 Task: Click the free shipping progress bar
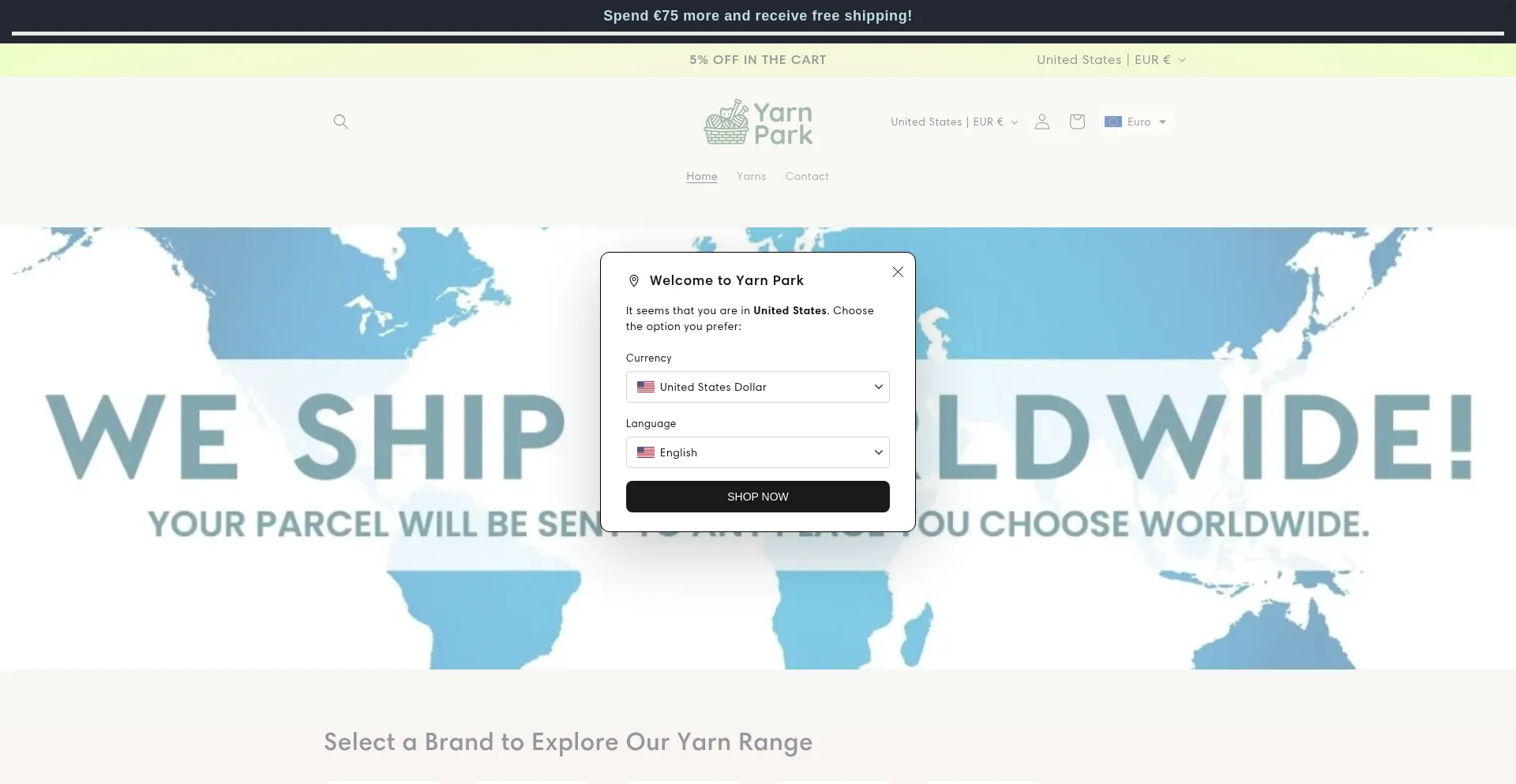pyautogui.click(x=758, y=33)
